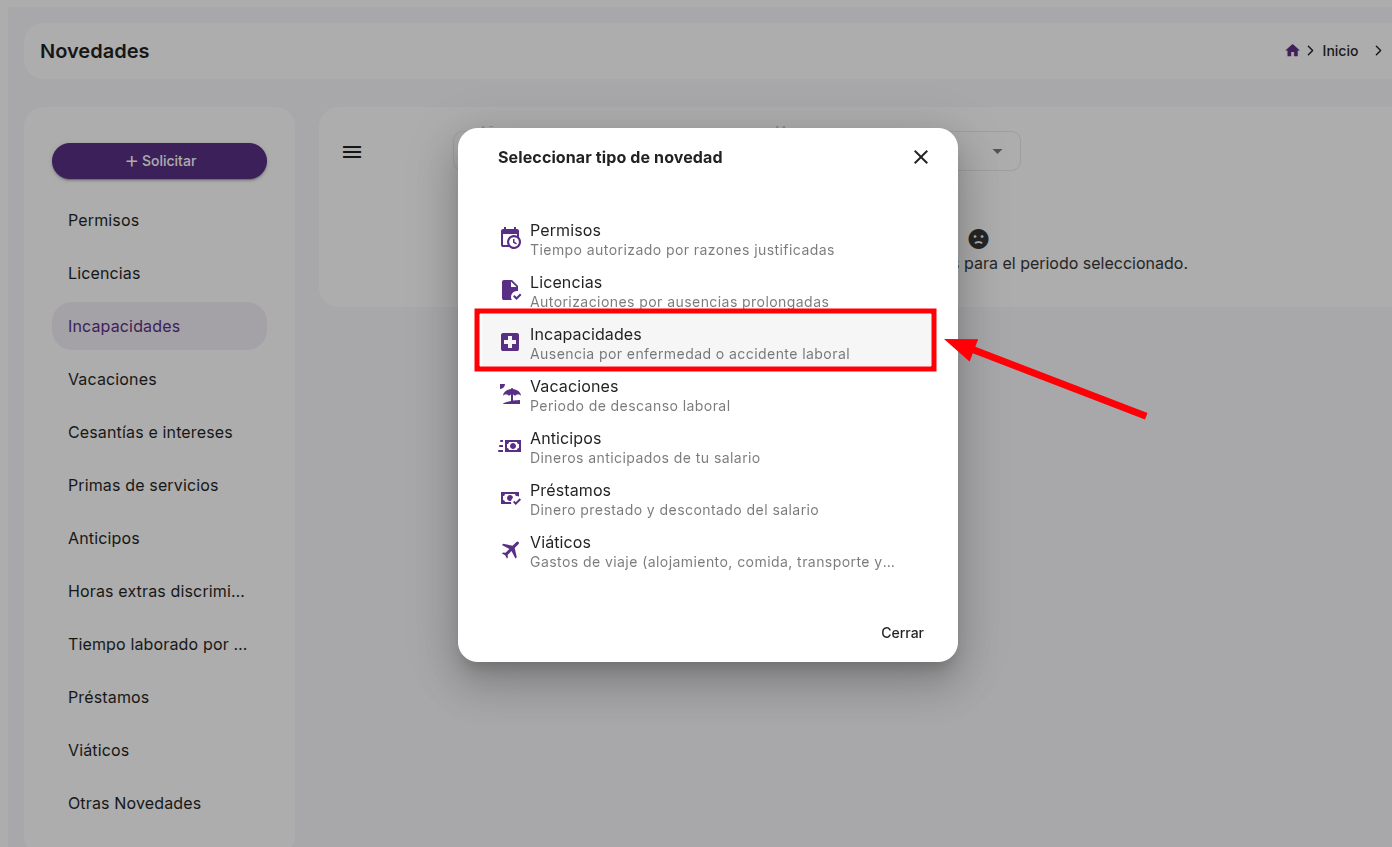Go to Incapacidades in the sidebar
1392x847 pixels.
point(160,326)
